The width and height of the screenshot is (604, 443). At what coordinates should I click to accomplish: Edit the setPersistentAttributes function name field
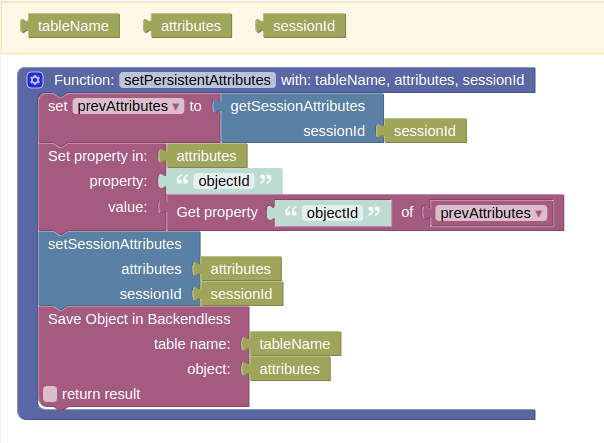pos(197,80)
